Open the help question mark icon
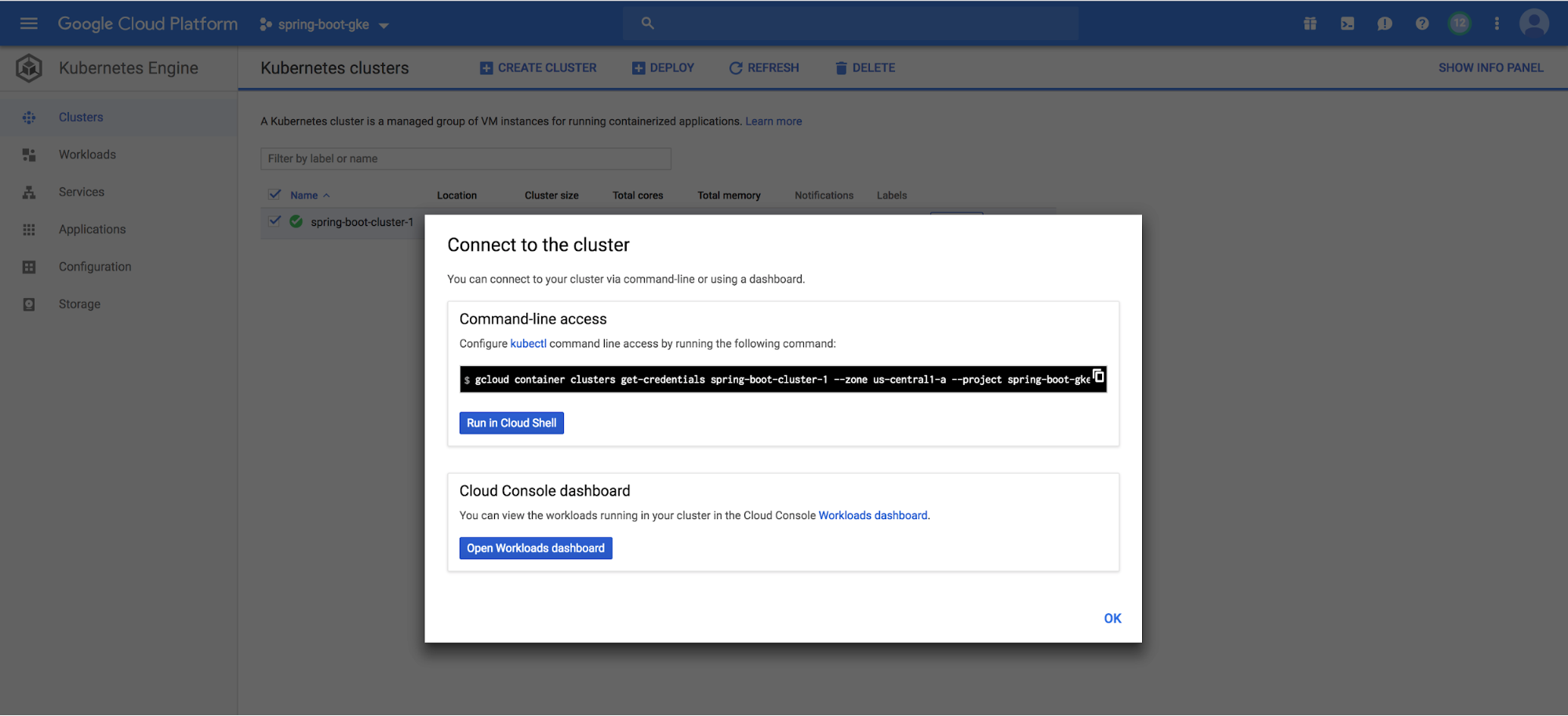Image resolution: width=1568 pixels, height=716 pixels. 1421,24
